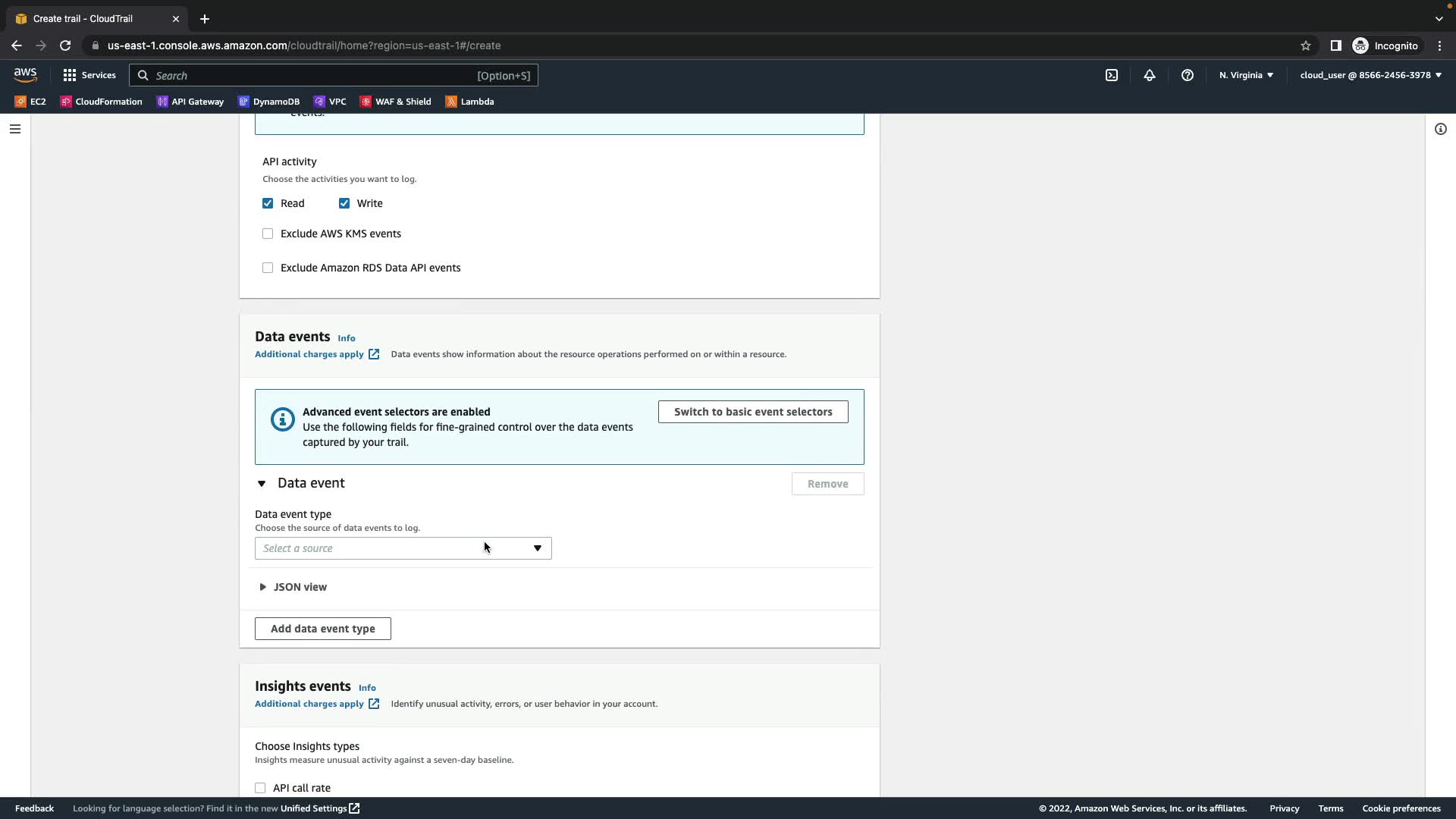Open the N. Virginia region menu
Viewport: 1456px width, 819px height.
point(1246,75)
